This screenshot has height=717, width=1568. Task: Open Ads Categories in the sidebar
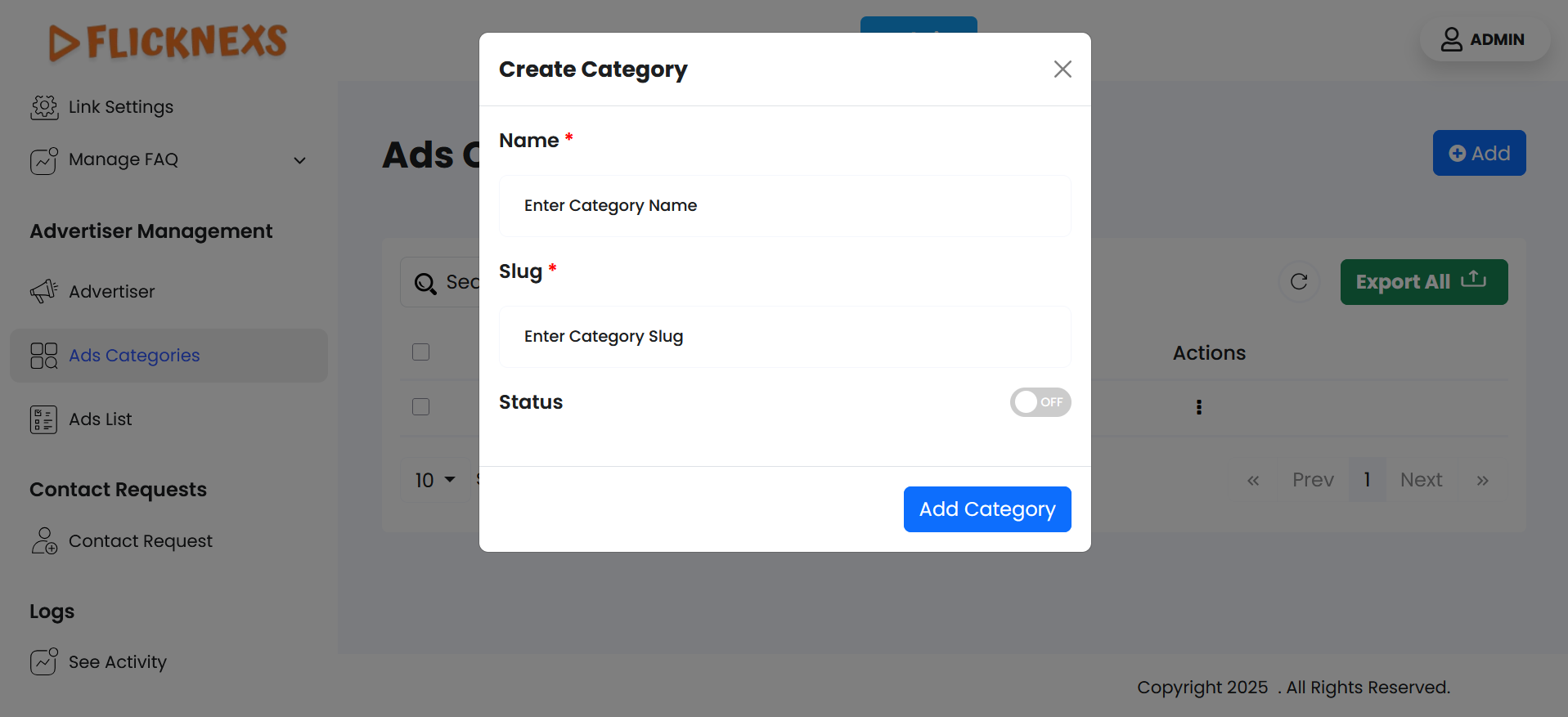tap(134, 356)
